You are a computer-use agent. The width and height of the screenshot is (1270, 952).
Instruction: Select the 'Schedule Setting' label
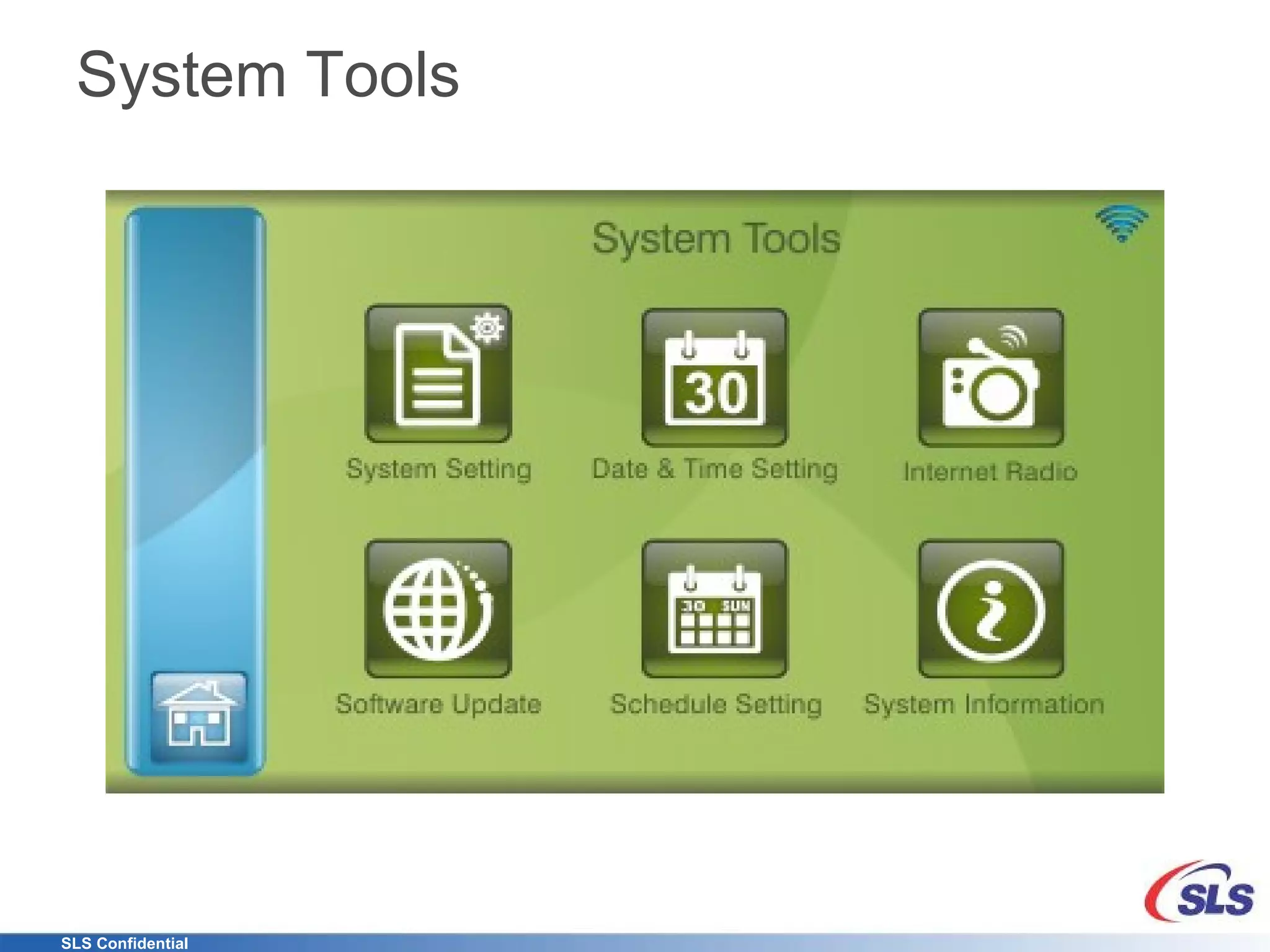click(716, 705)
